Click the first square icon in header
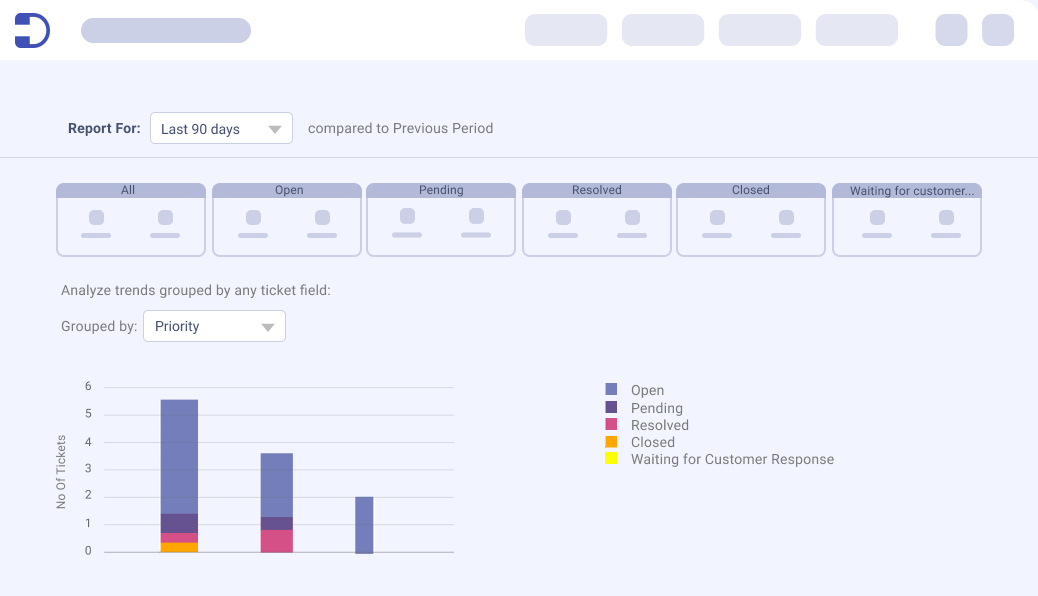The image size is (1038, 596). pos(951,30)
